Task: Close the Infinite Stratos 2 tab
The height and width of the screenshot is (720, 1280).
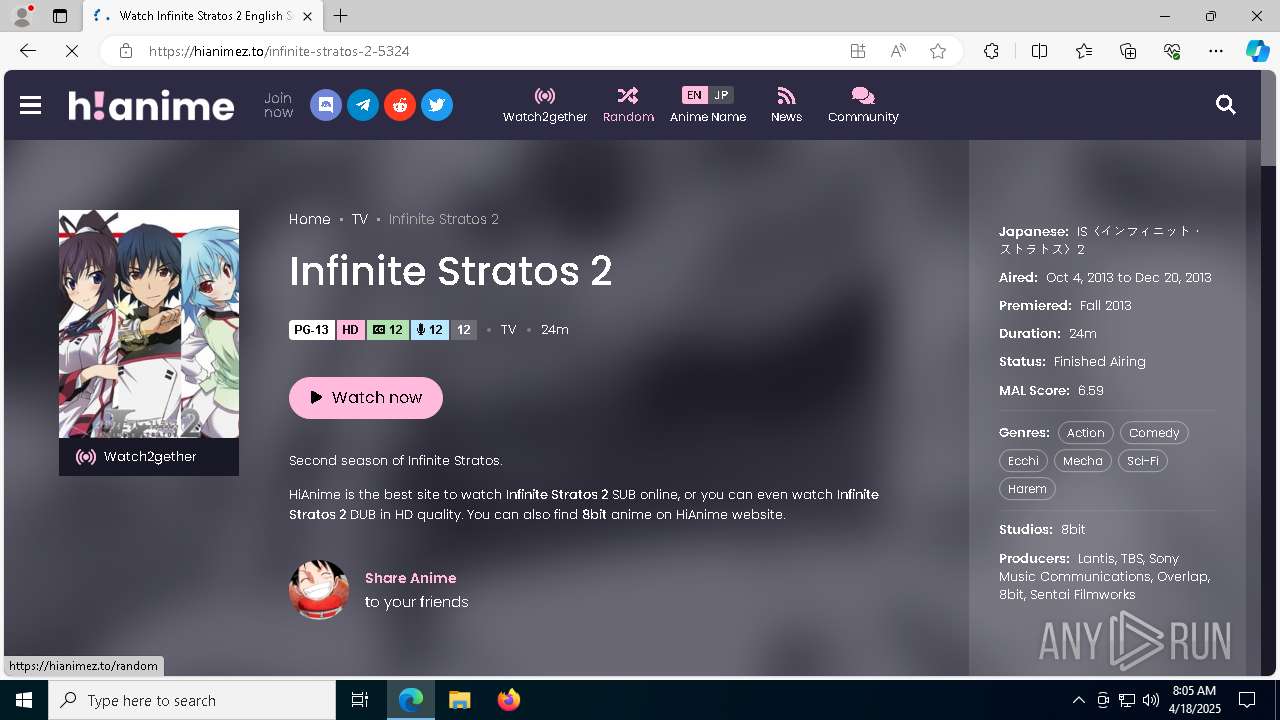Action: tap(307, 16)
